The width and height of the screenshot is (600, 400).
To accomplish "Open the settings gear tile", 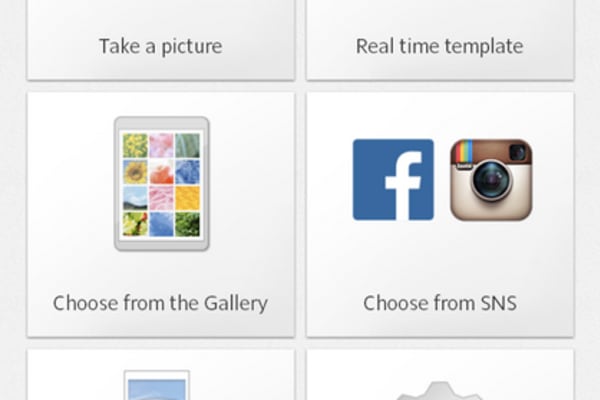I will 440,375.
